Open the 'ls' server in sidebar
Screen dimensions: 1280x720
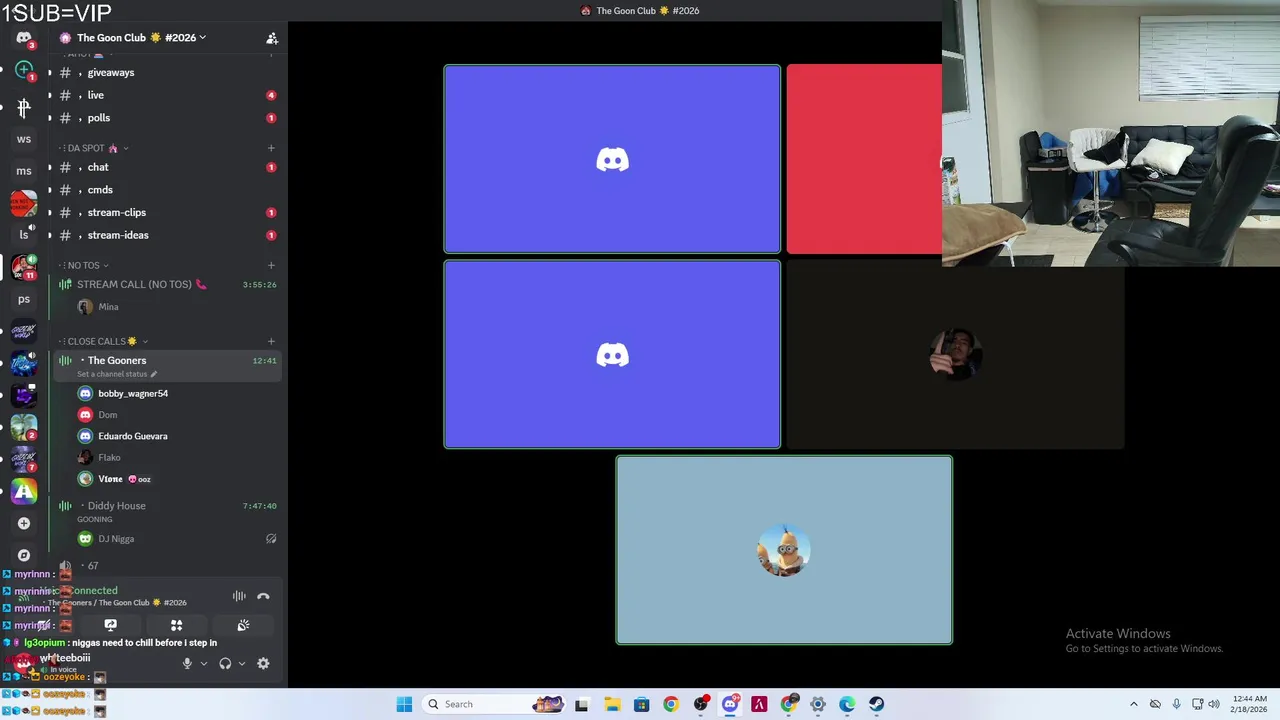[24, 235]
